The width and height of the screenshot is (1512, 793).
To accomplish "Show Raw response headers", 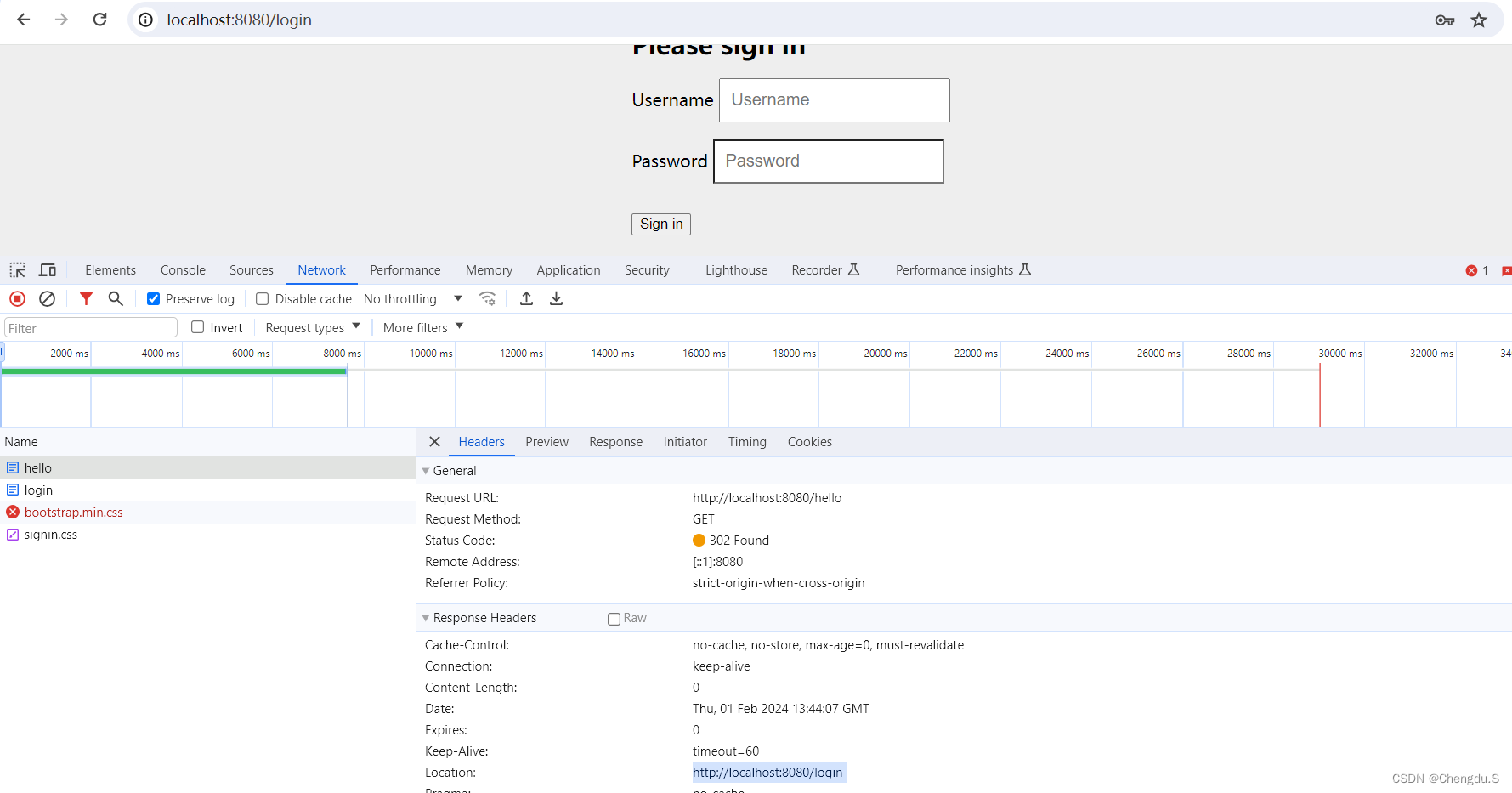I will [614, 618].
